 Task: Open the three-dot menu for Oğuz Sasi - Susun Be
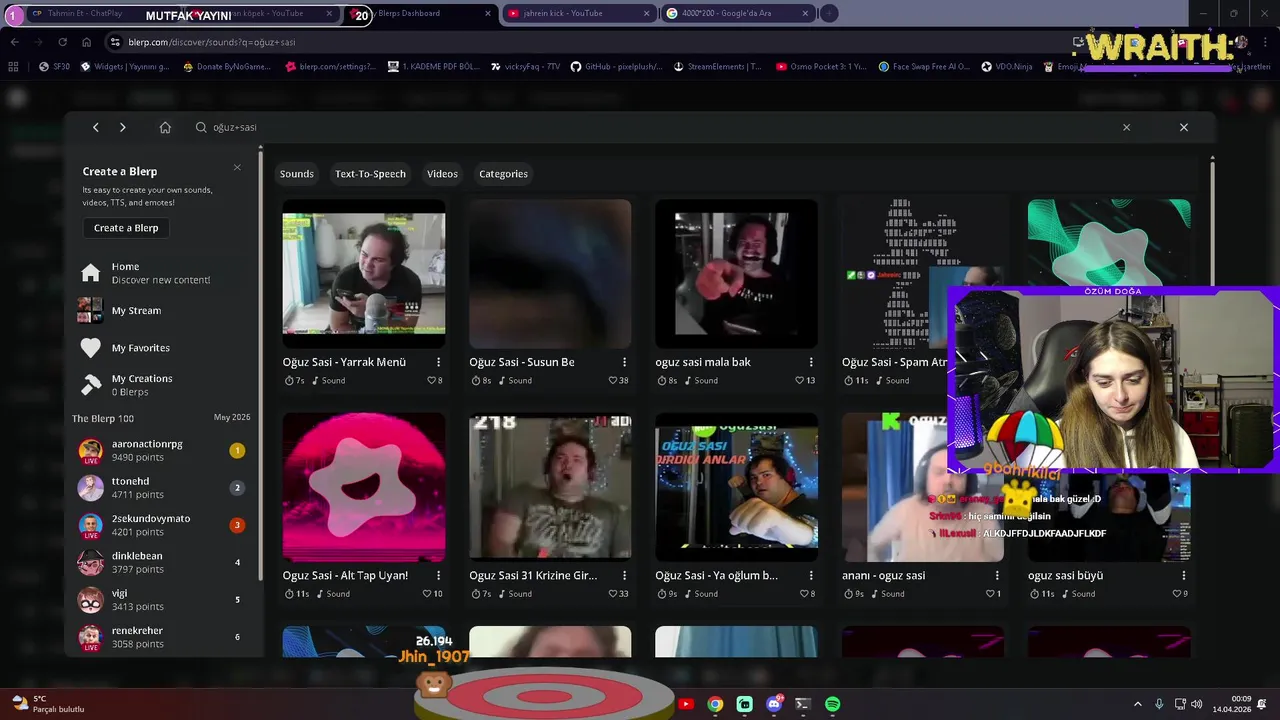624,362
